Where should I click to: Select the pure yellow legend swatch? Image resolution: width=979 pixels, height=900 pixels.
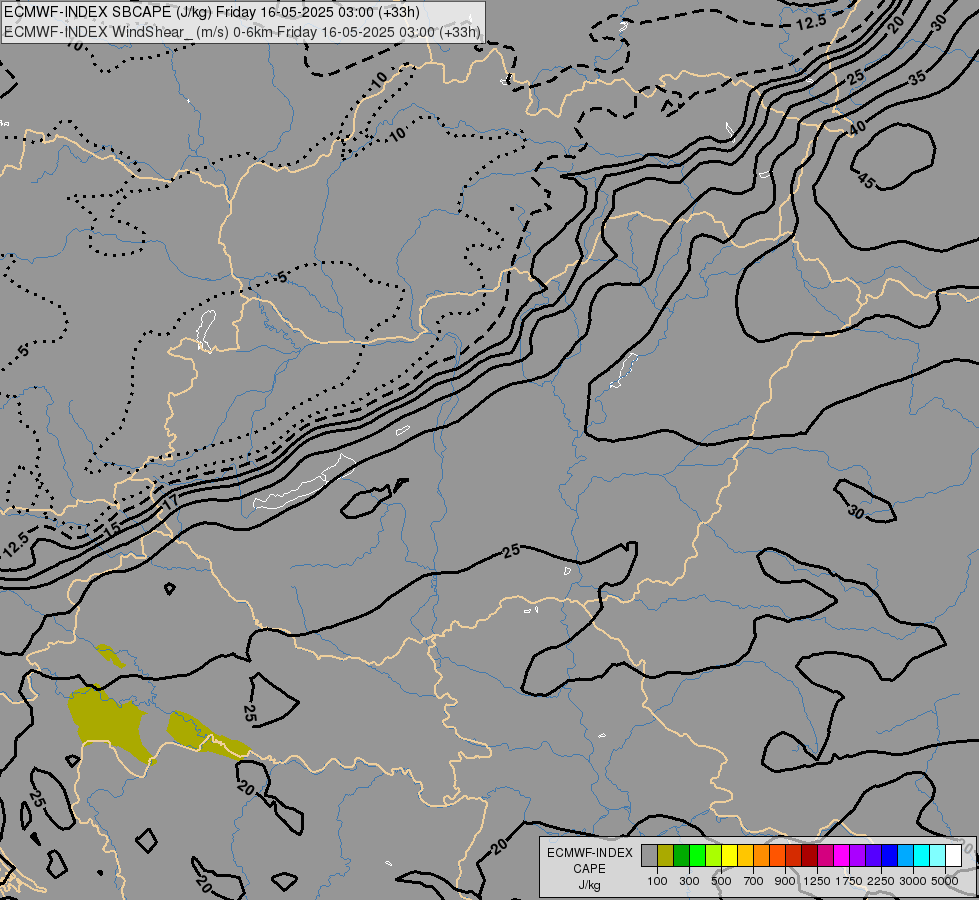point(729,855)
